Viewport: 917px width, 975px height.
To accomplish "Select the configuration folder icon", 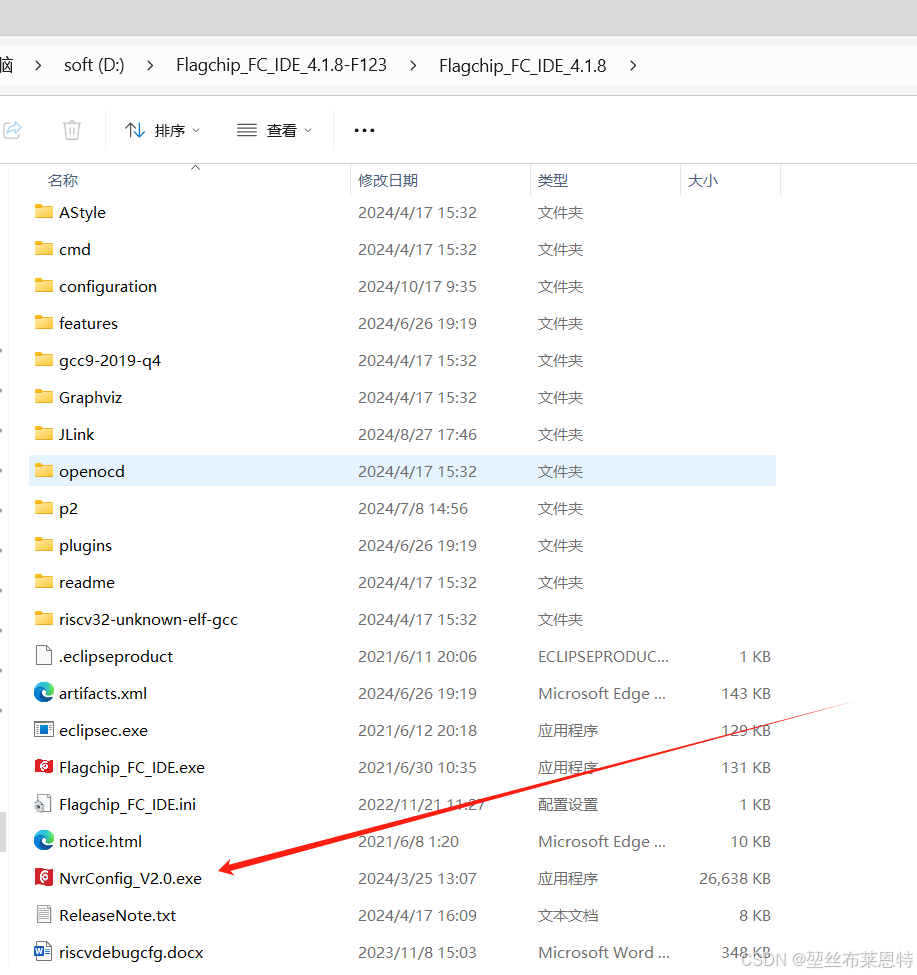I will tap(44, 286).
